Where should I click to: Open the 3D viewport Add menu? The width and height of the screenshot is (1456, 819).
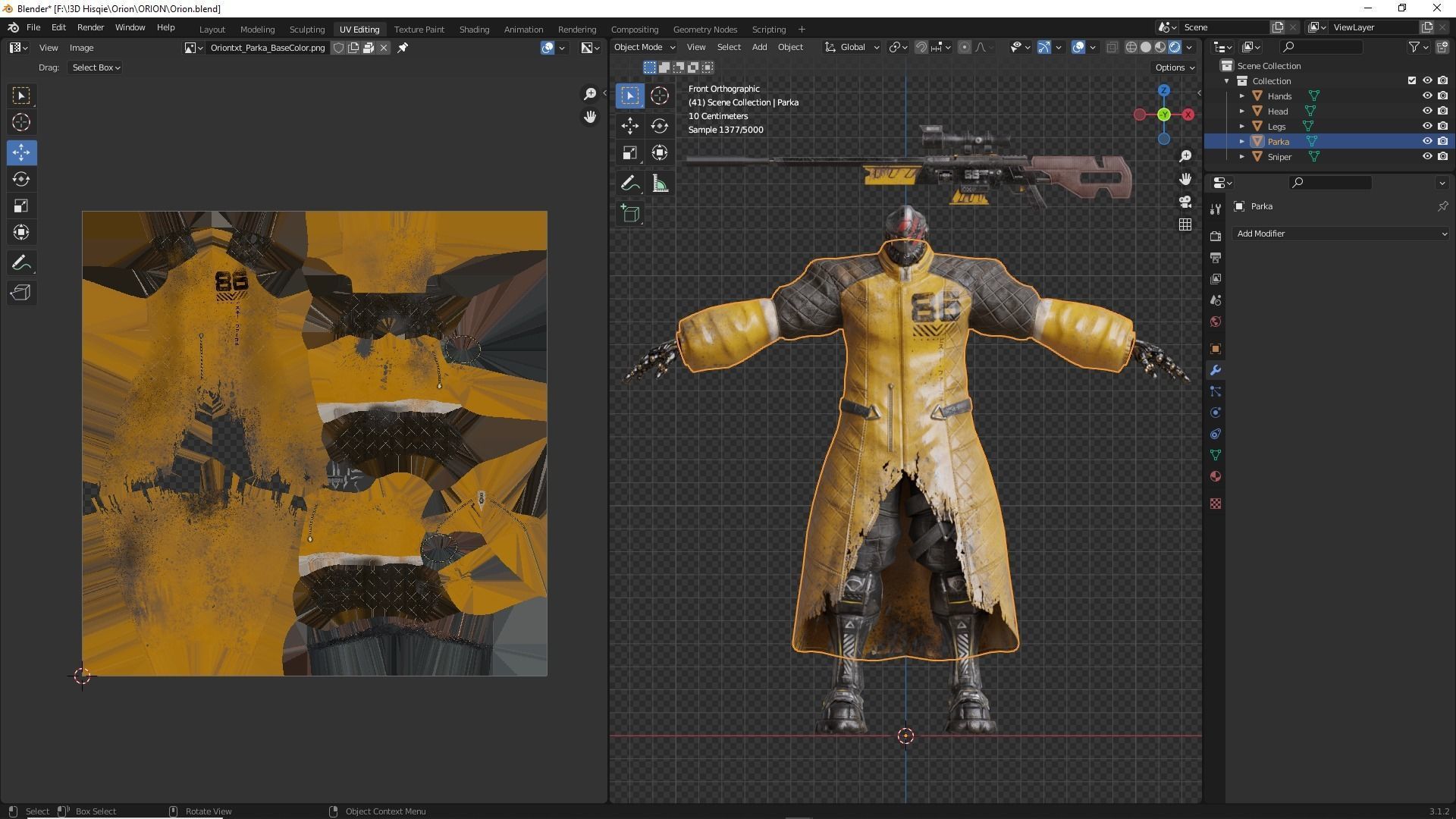point(759,47)
